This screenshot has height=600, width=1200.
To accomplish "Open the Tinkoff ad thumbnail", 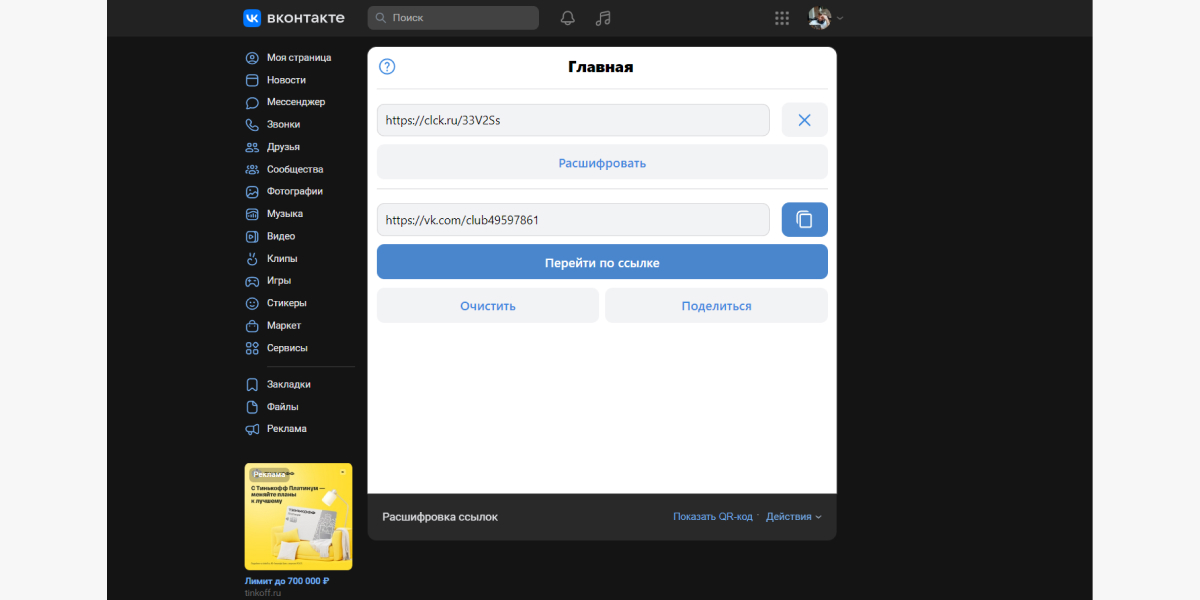I will point(298,517).
